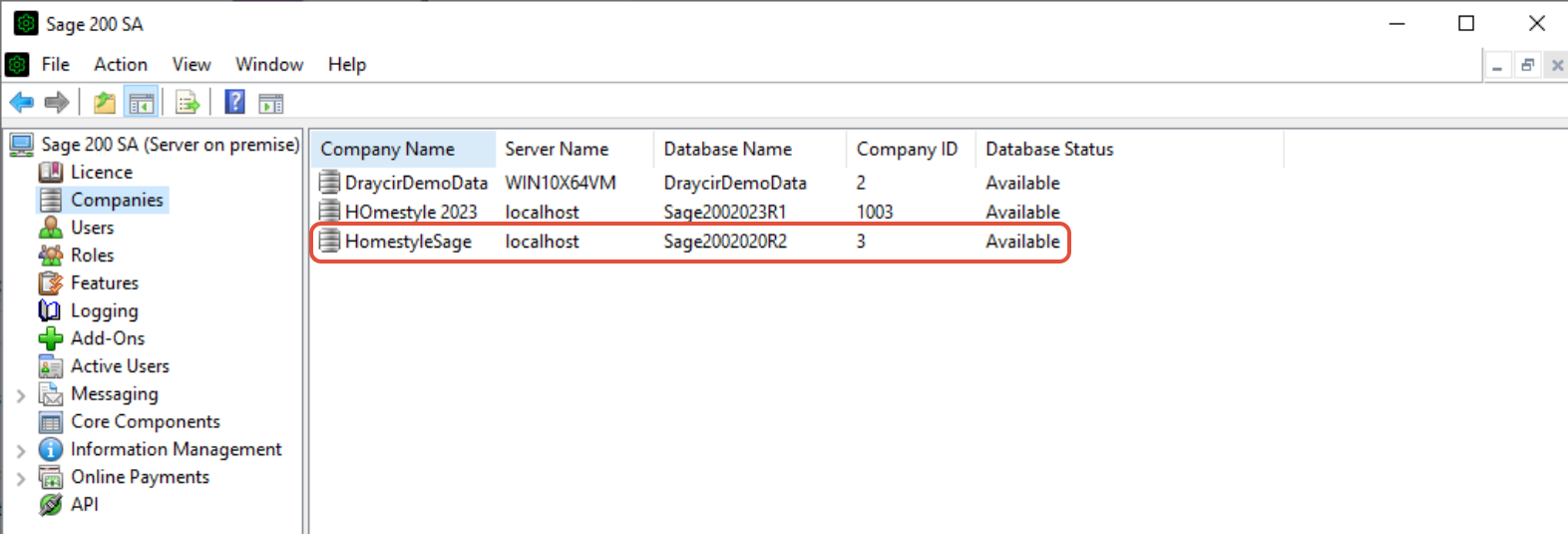Sort by Server Name column header
Screen dimensions: 1568x534
pyautogui.click(x=576, y=149)
